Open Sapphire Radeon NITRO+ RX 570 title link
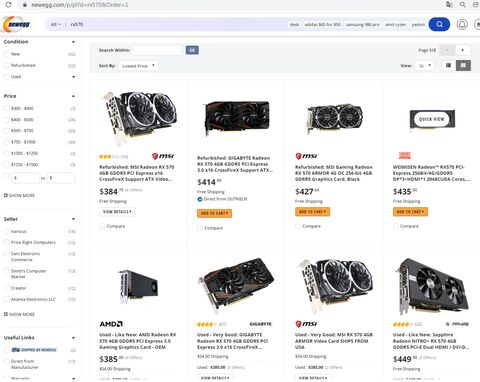Screen dimensions: 480x382 tap(431, 341)
